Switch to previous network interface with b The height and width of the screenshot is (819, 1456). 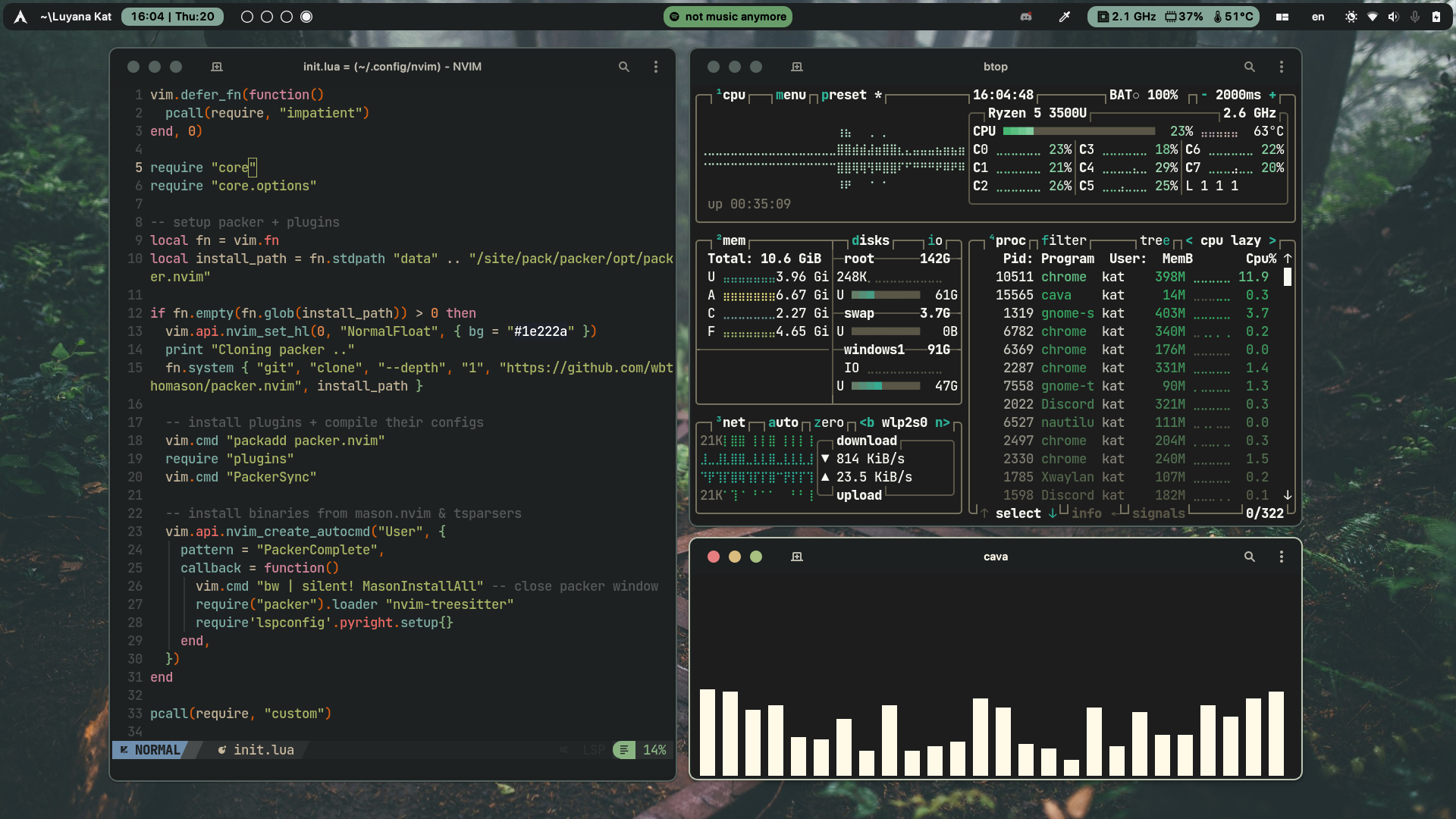(867, 422)
